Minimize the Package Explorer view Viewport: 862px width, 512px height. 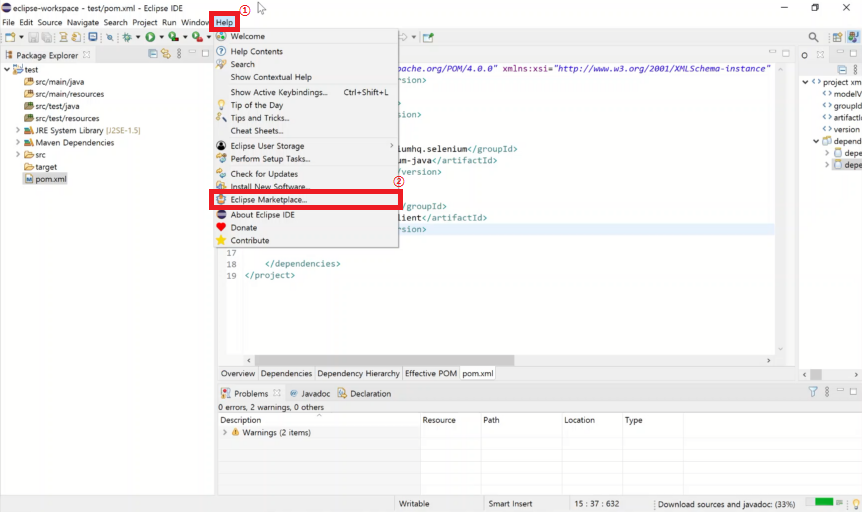(x=192, y=52)
